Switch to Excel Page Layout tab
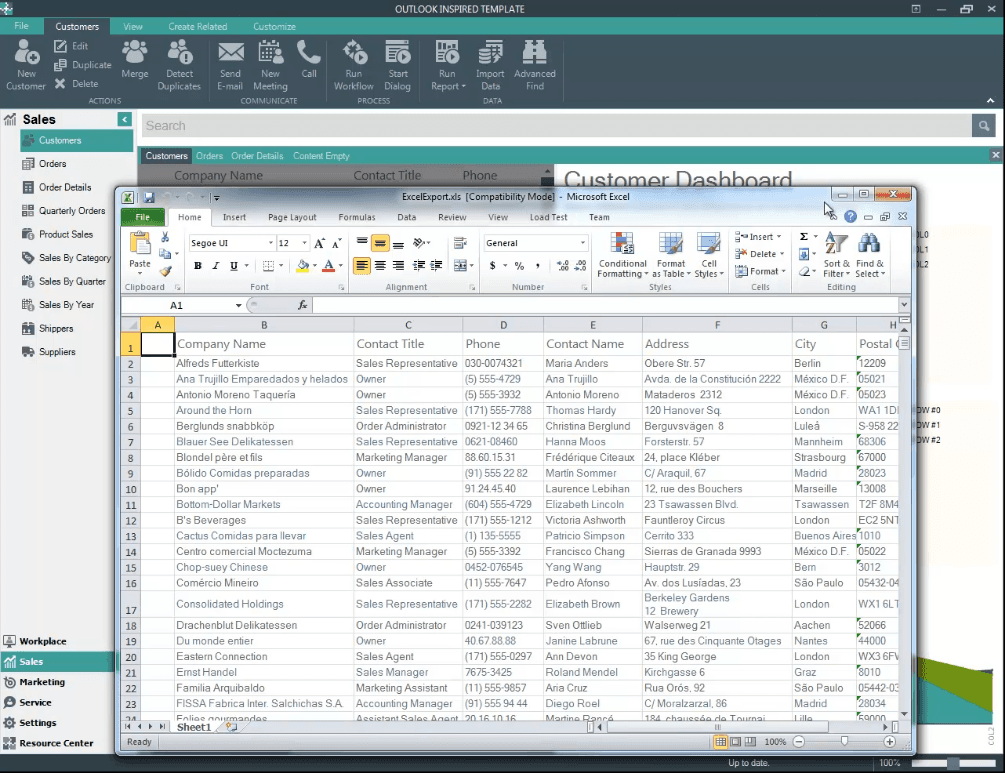This screenshot has height=773, width=1005. (x=292, y=217)
